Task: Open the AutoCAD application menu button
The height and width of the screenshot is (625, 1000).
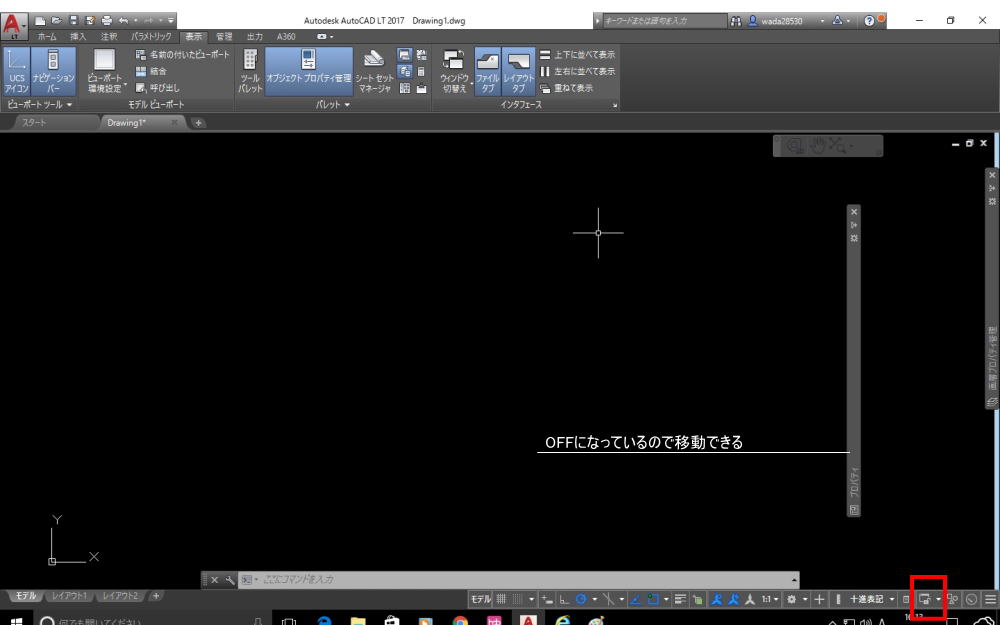Action: point(14,26)
